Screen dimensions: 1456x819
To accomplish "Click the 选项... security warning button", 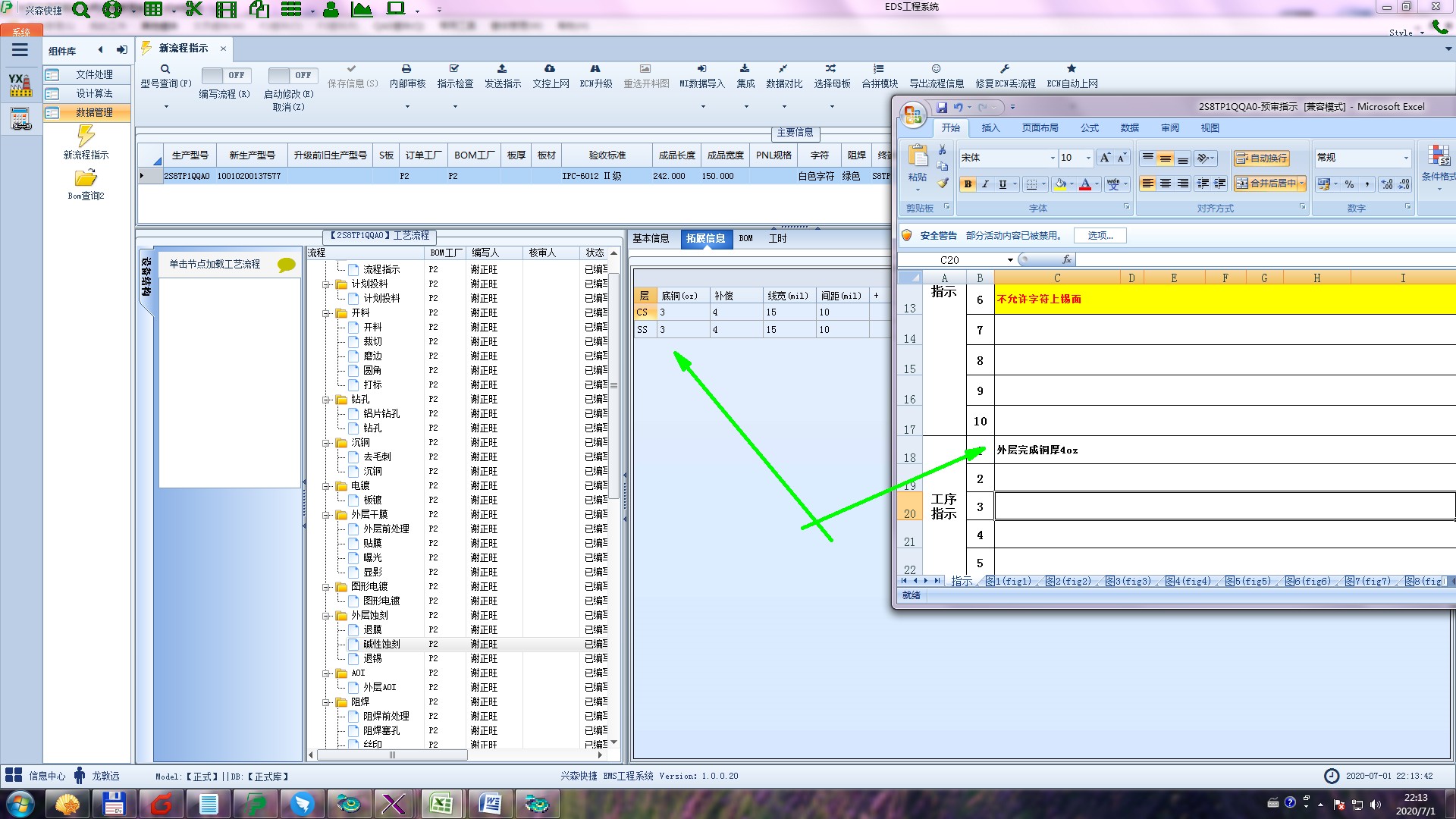I will (1100, 236).
